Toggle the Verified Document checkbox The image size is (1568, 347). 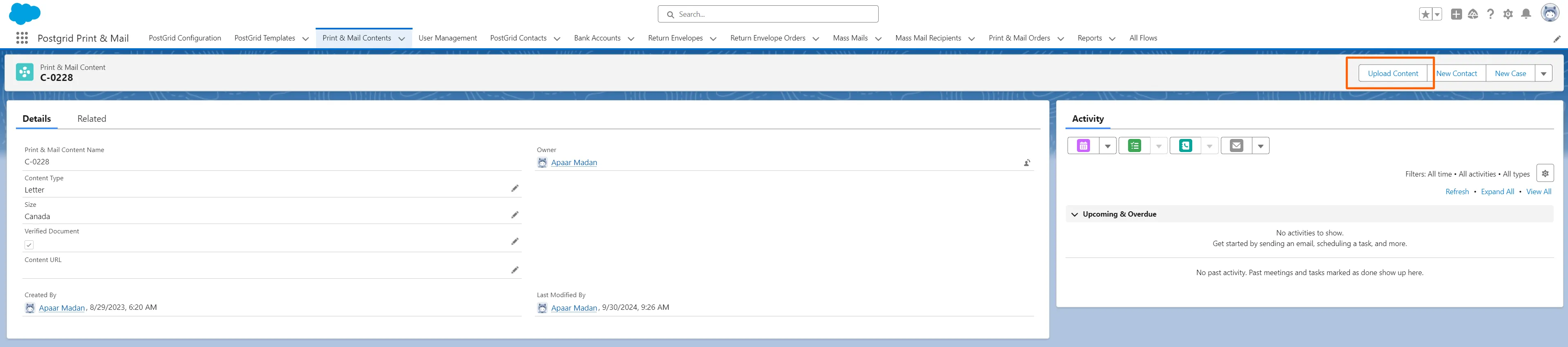[29, 245]
